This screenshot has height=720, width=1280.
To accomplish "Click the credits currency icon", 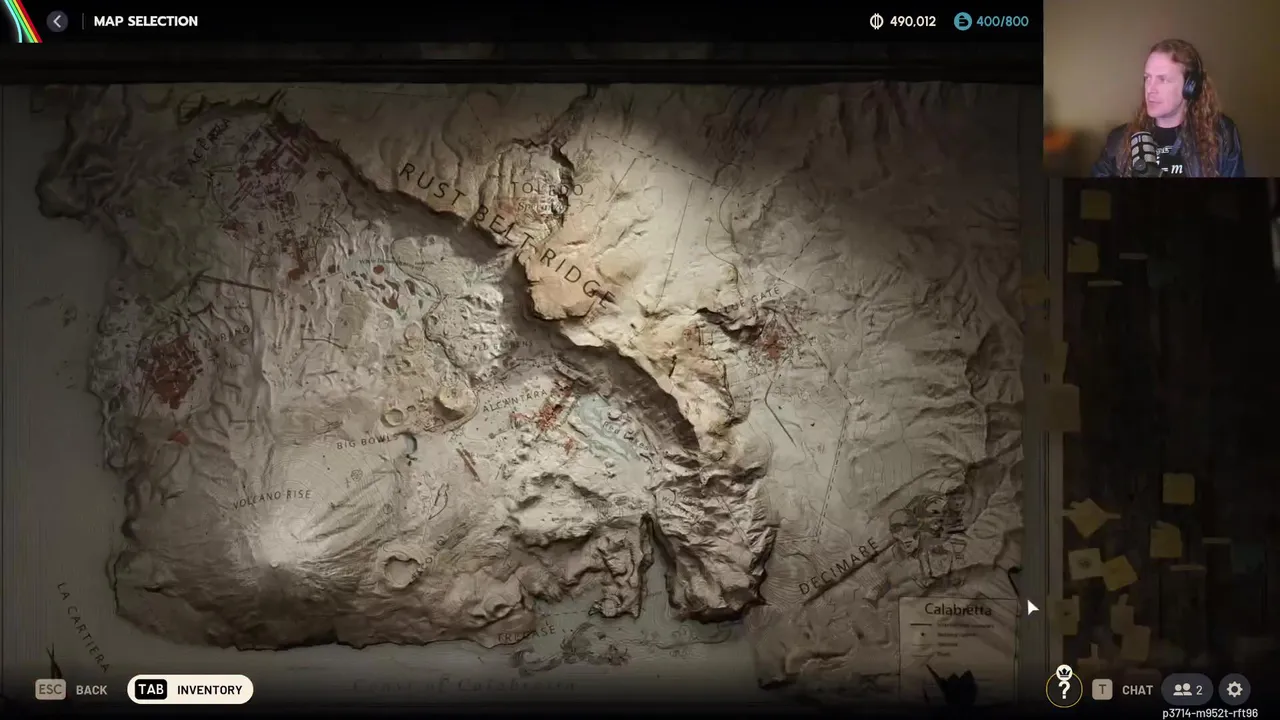I will pos(877,21).
